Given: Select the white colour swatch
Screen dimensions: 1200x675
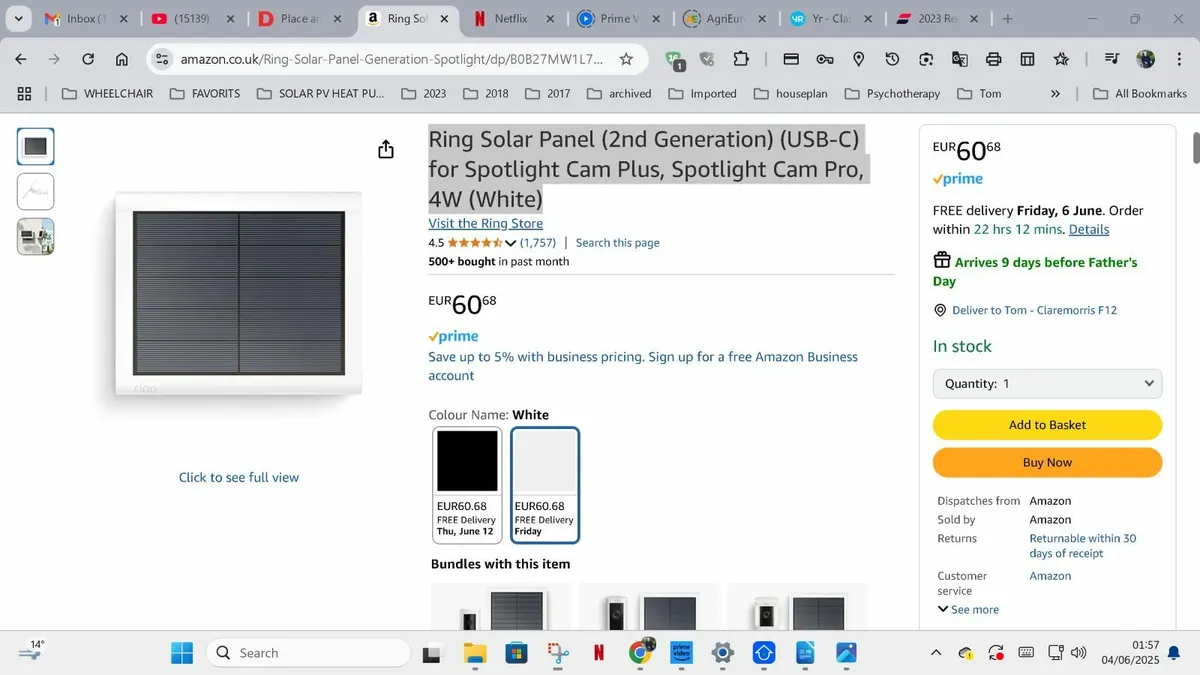Looking at the screenshot, I should [545, 485].
